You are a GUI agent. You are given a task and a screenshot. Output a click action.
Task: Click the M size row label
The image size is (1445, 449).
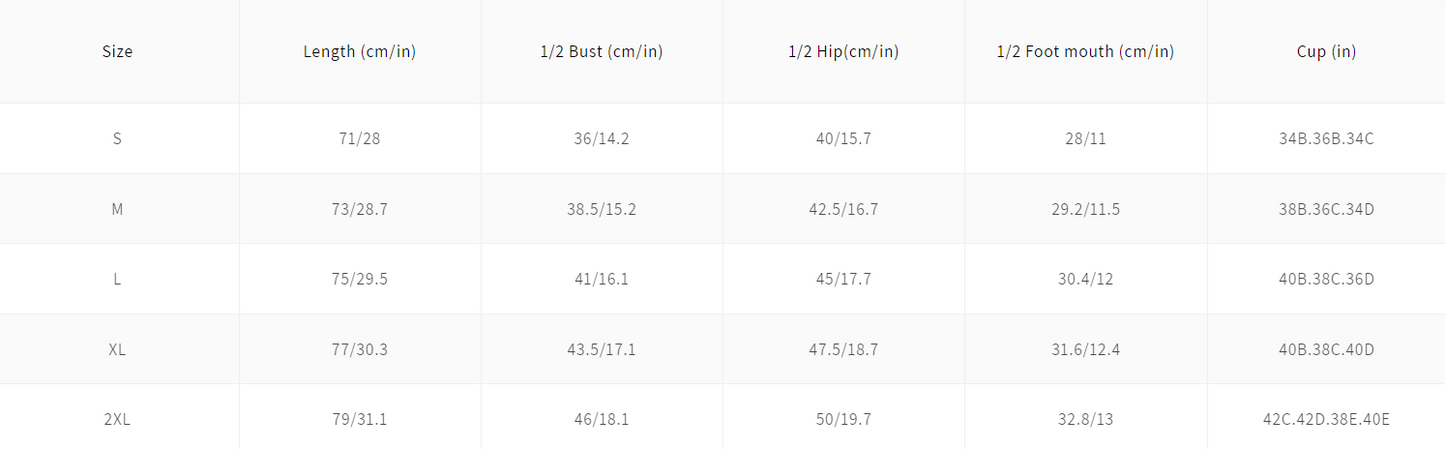tap(117, 209)
